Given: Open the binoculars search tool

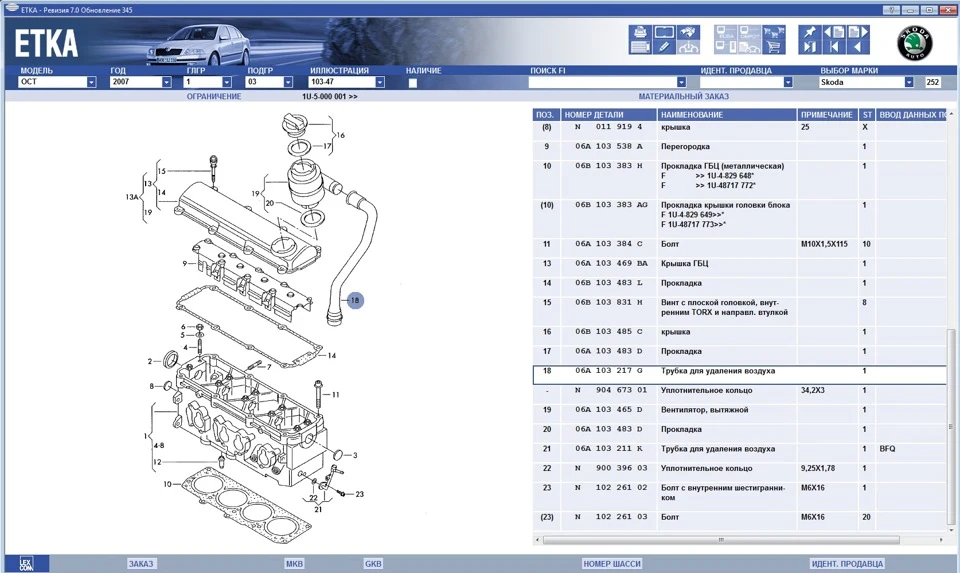Looking at the screenshot, I should [x=688, y=32].
